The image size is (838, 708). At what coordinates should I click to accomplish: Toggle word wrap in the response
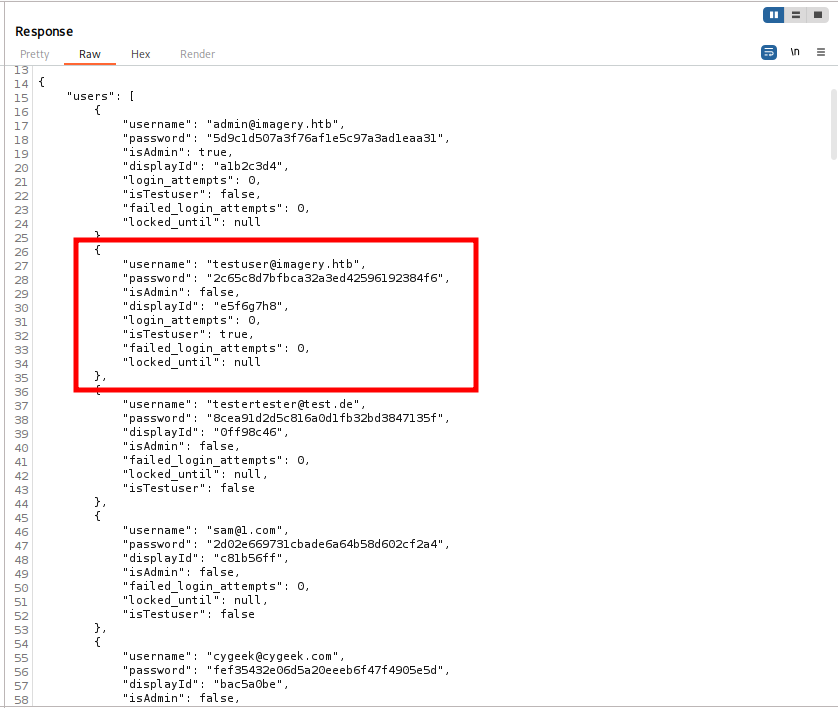tap(769, 52)
